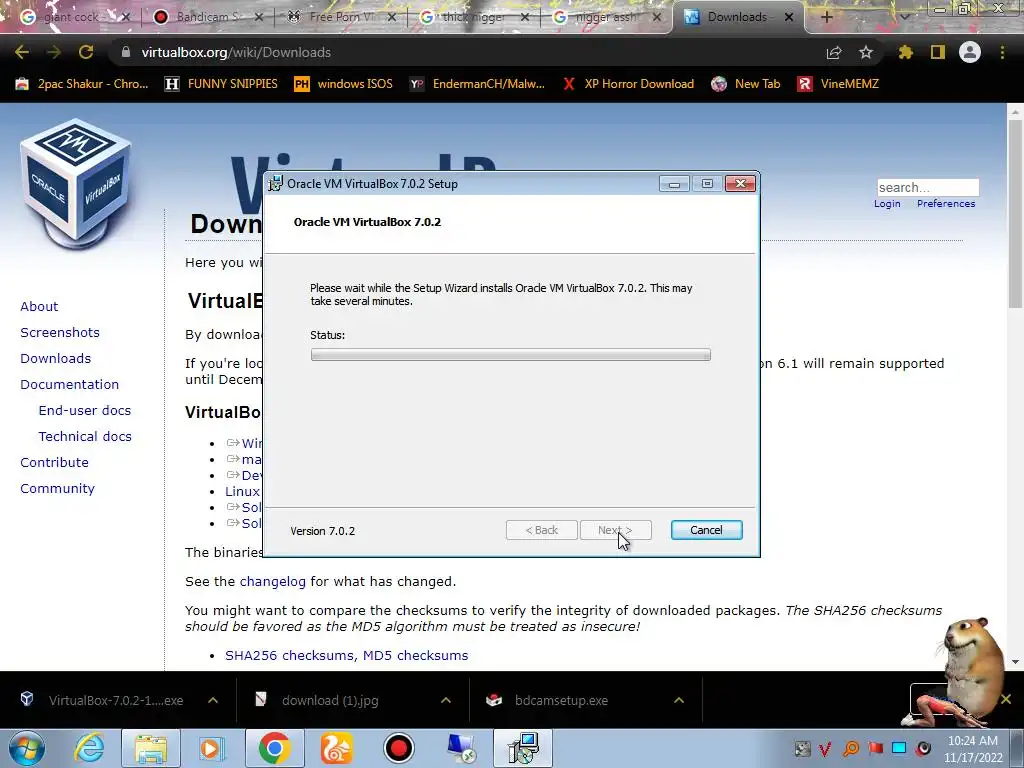Open the taskbar clock showing 10:24 AM
Viewport: 1024px width, 768px height.
tap(972, 749)
